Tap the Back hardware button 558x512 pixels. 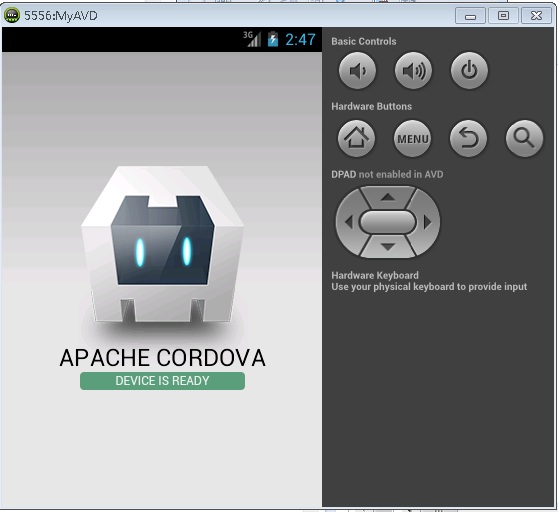coord(468,138)
